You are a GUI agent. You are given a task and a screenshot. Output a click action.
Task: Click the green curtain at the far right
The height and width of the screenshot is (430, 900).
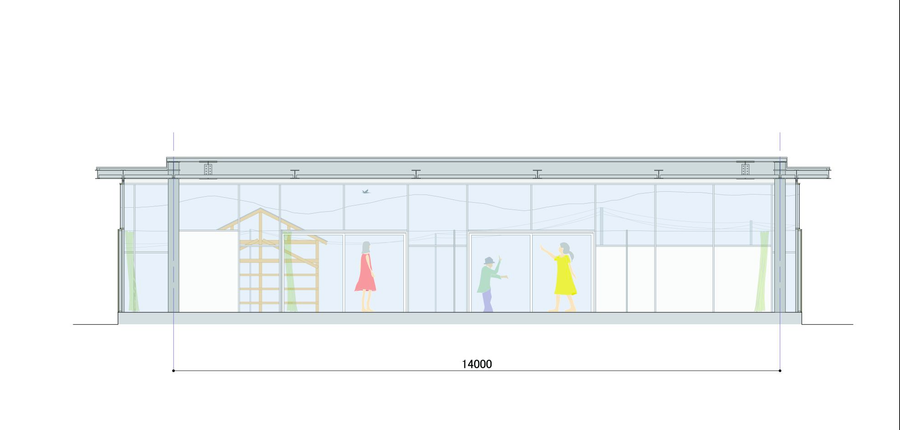pos(765,270)
